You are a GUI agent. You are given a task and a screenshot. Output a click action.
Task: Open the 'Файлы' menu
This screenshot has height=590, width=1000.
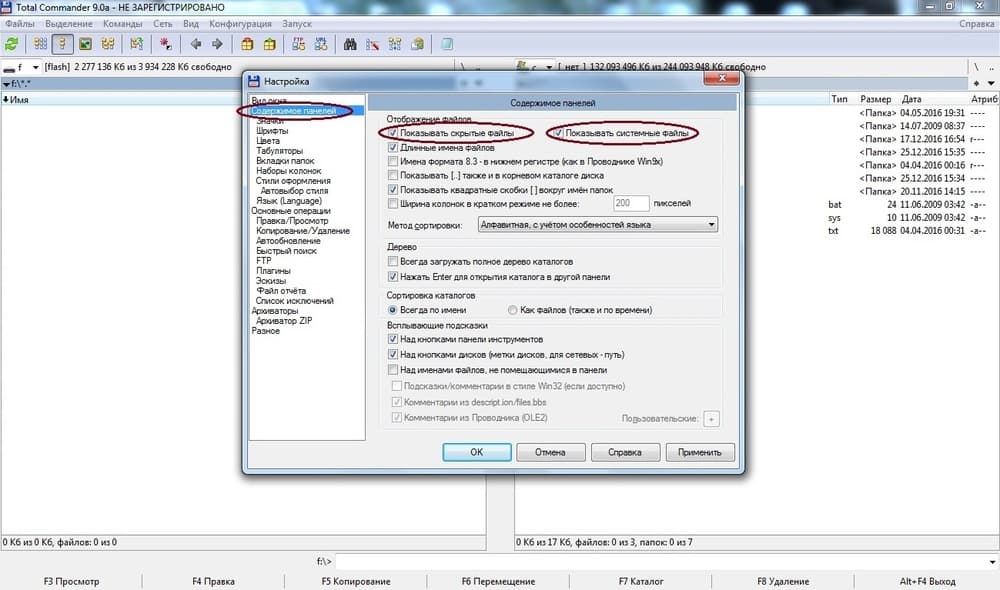click(20, 24)
